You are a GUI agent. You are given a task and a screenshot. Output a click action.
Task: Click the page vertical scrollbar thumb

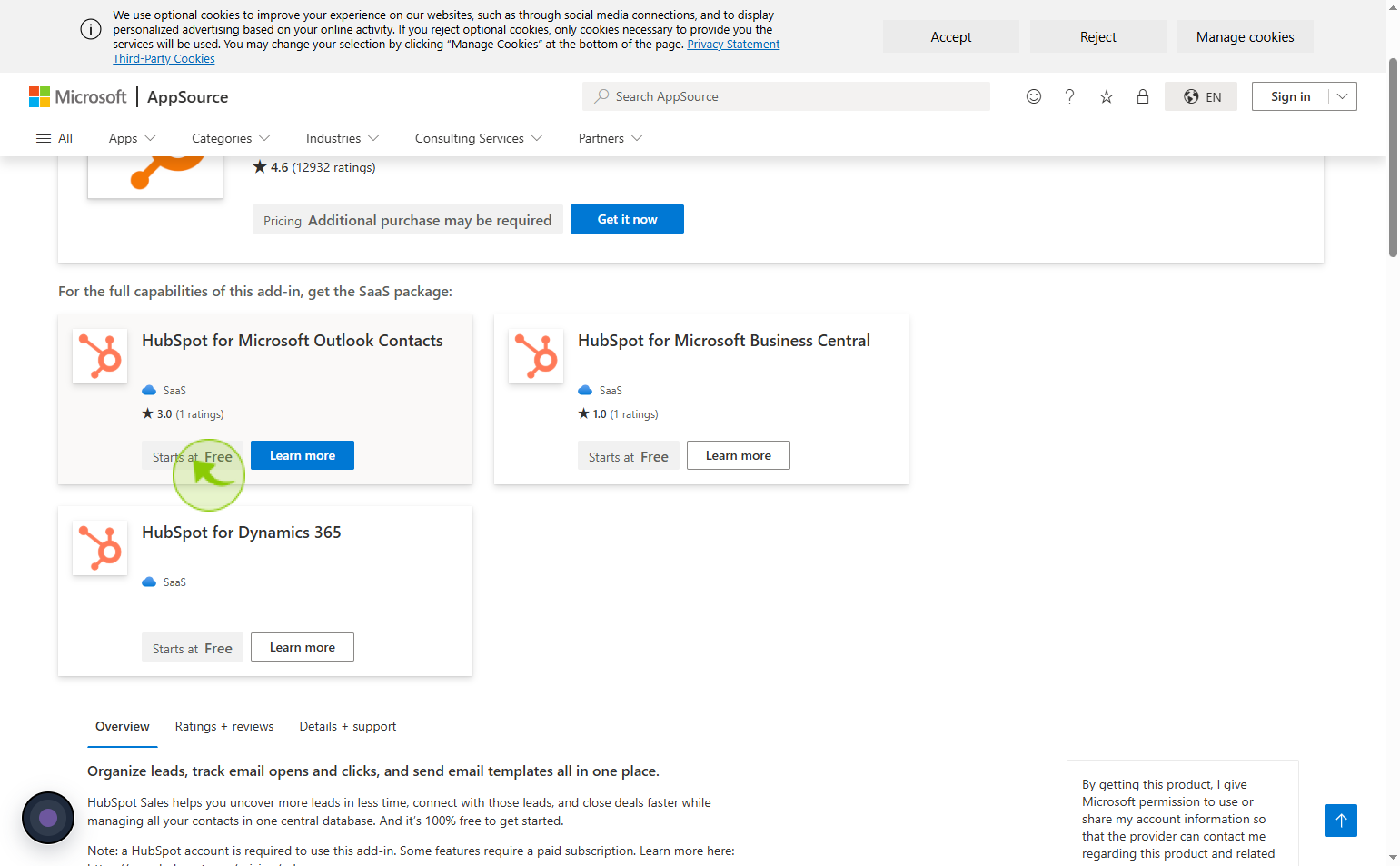tap(1393, 157)
